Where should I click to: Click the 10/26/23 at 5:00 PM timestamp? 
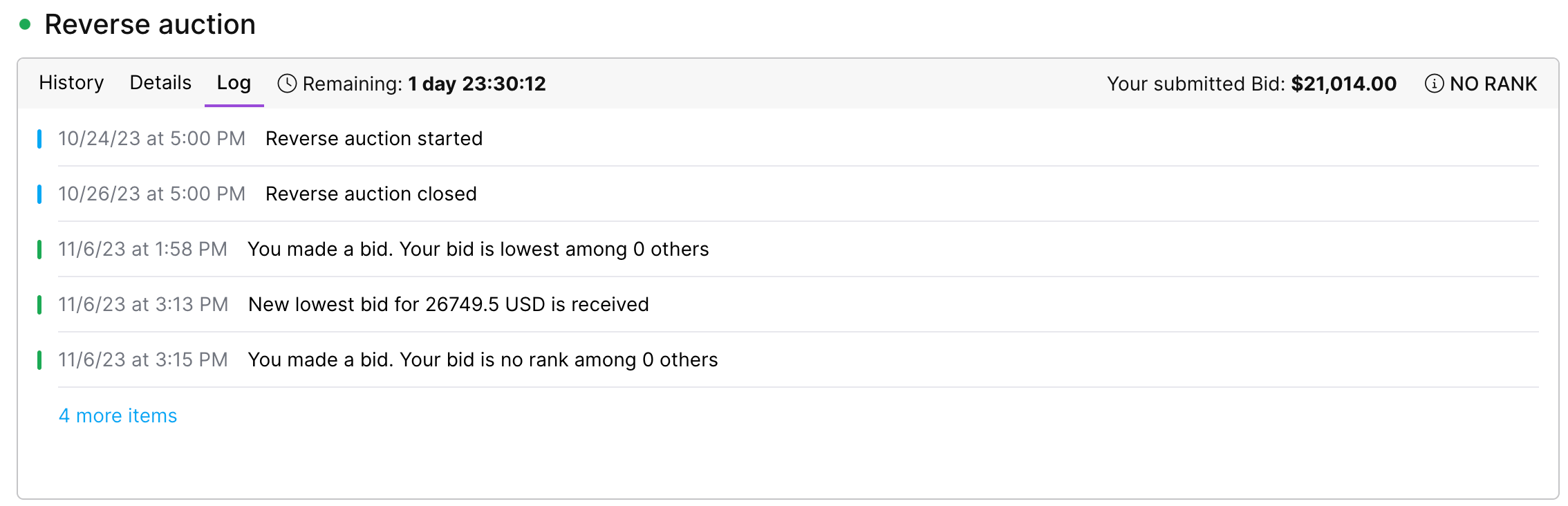tap(152, 194)
